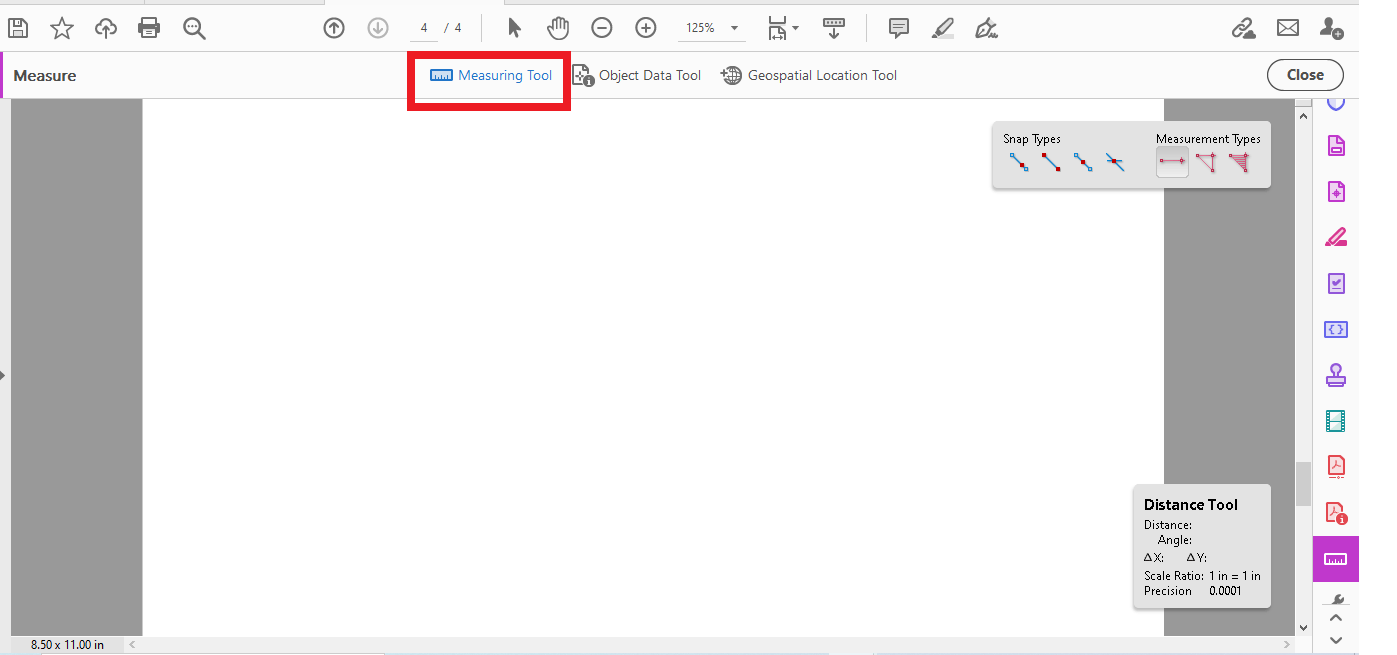The width and height of the screenshot is (1397, 655).
Task: Expand the left navigation pane
Action: tap(5, 375)
